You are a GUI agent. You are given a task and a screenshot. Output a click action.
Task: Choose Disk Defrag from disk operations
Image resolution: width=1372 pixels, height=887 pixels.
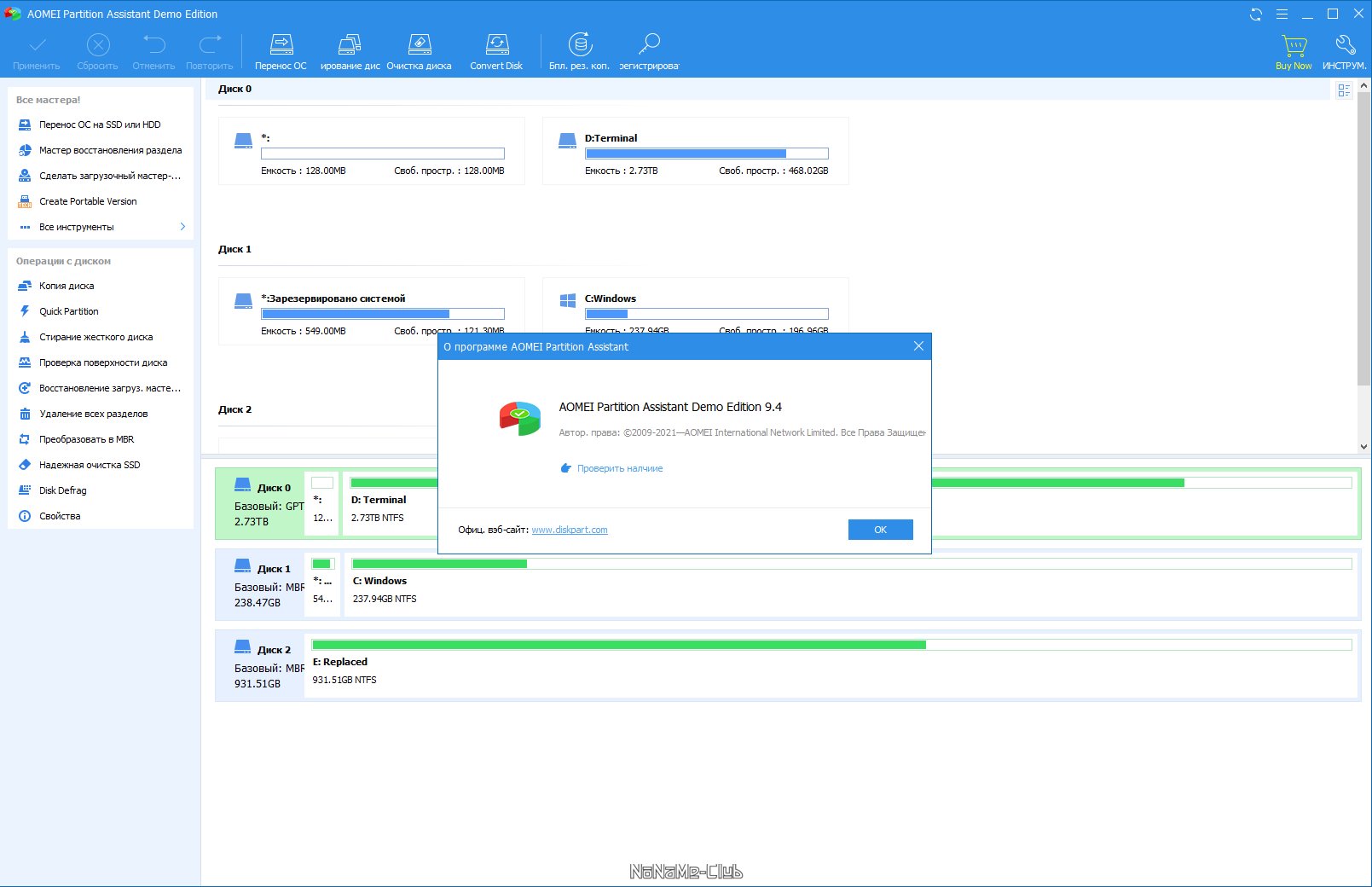tap(62, 490)
